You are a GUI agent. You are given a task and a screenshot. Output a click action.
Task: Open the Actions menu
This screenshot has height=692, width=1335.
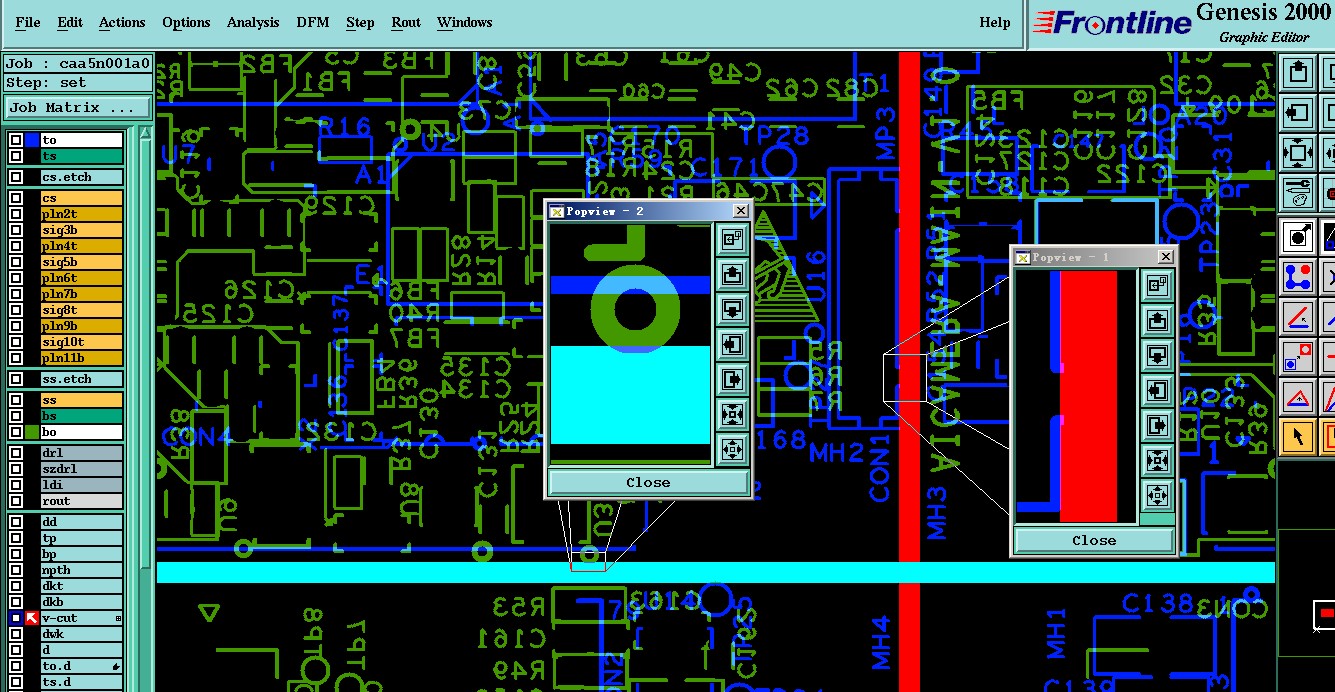122,22
